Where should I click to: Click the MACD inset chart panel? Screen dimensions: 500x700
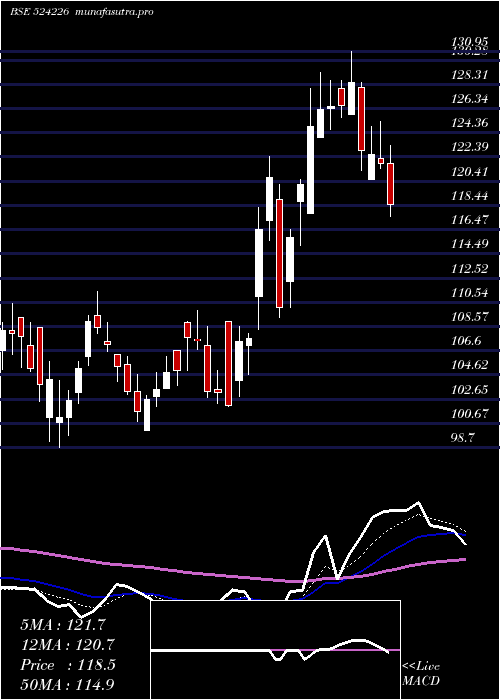(x=275, y=650)
